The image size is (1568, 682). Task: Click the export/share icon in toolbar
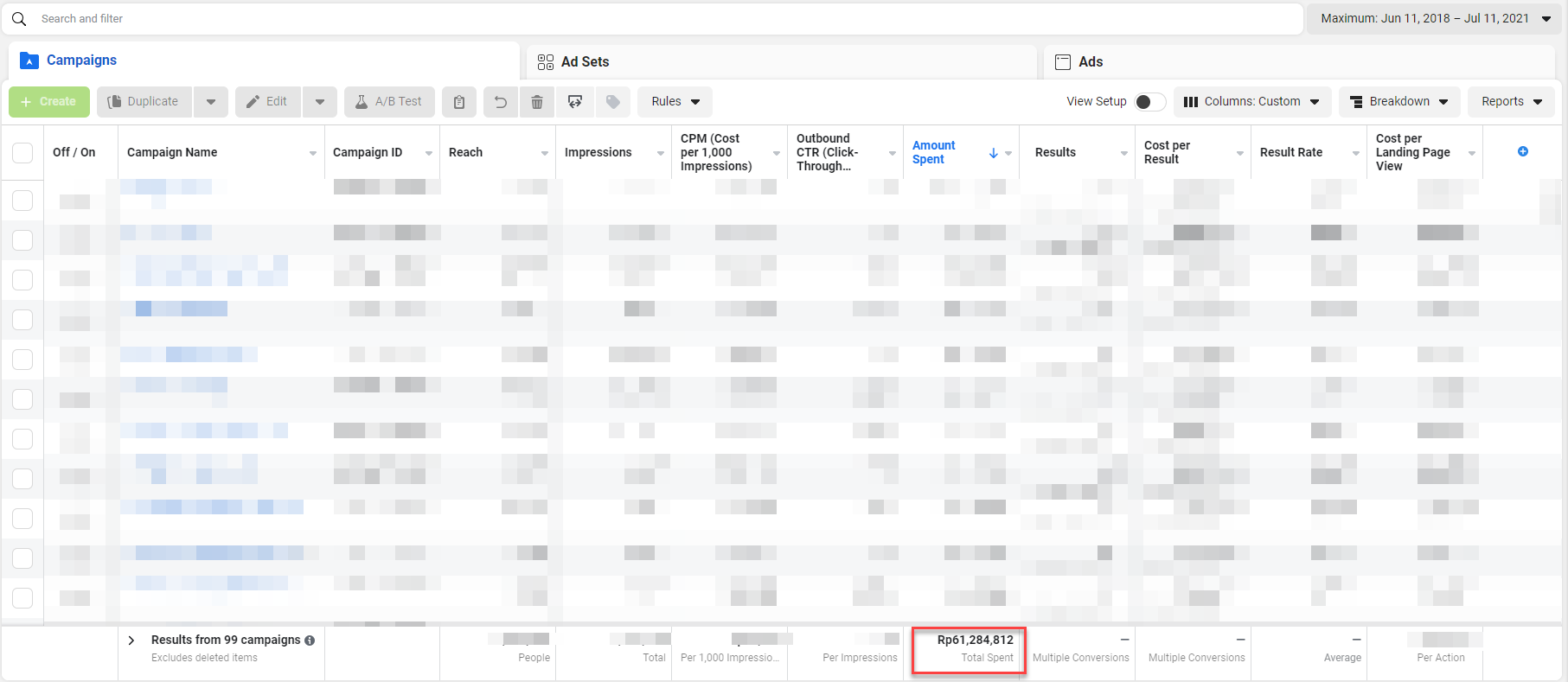[x=575, y=102]
